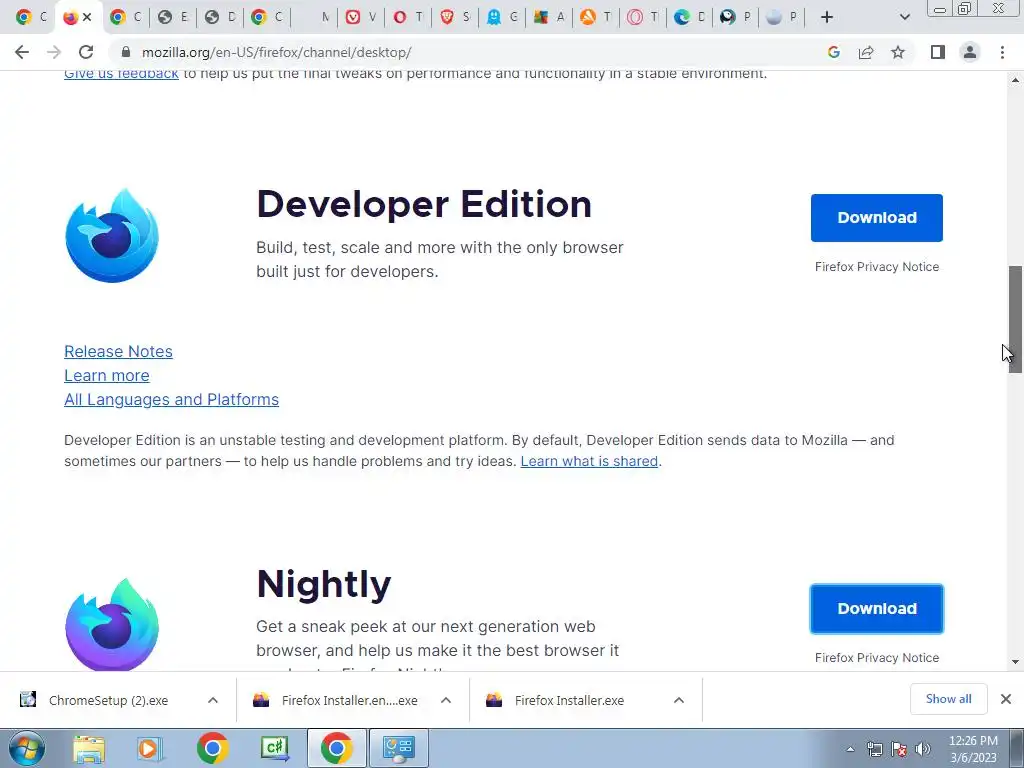
Task: Open the tab search dropdown arrow
Action: point(904,17)
